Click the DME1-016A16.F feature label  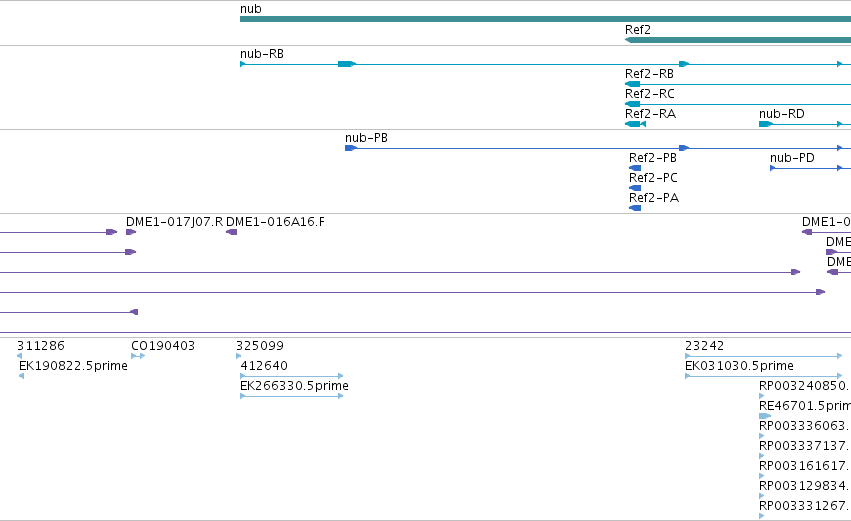coord(275,222)
